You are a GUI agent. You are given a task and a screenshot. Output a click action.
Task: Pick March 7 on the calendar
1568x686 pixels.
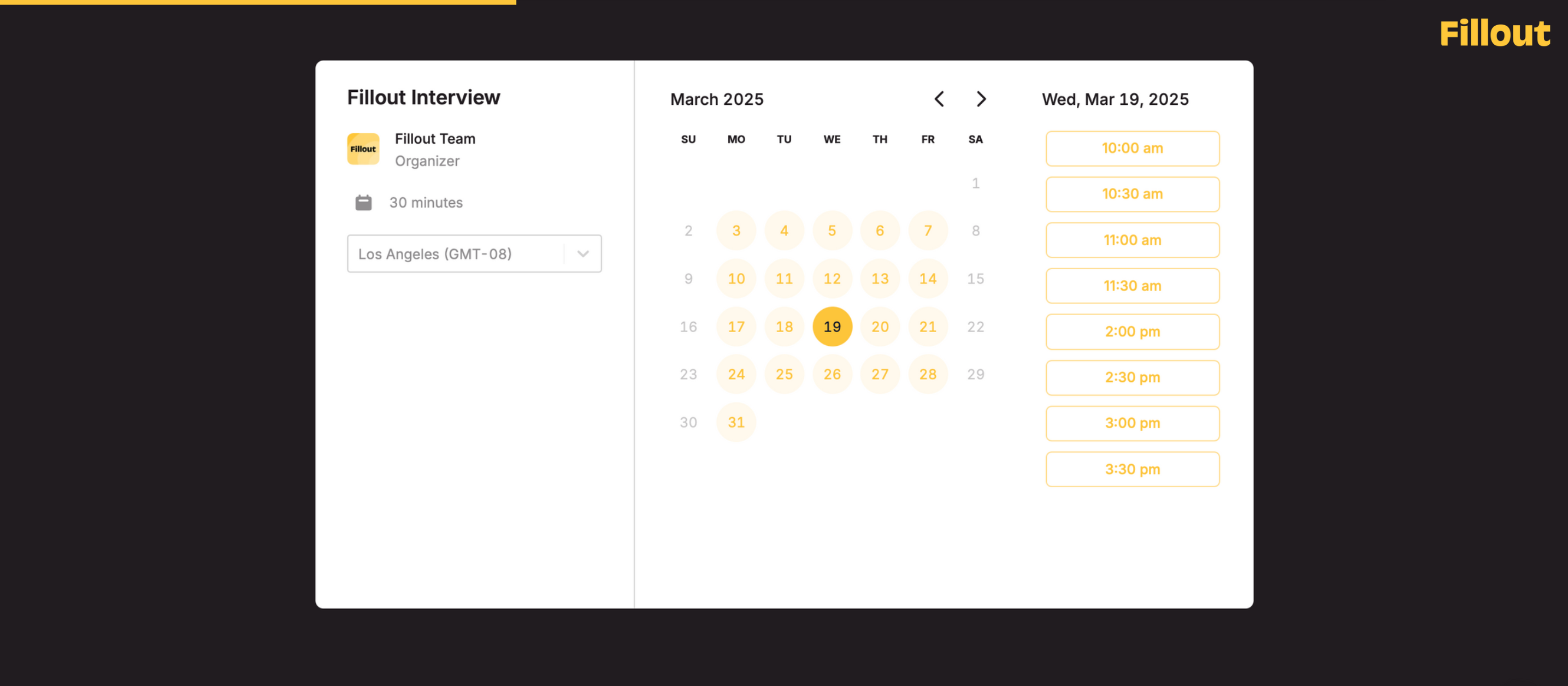coord(928,230)
